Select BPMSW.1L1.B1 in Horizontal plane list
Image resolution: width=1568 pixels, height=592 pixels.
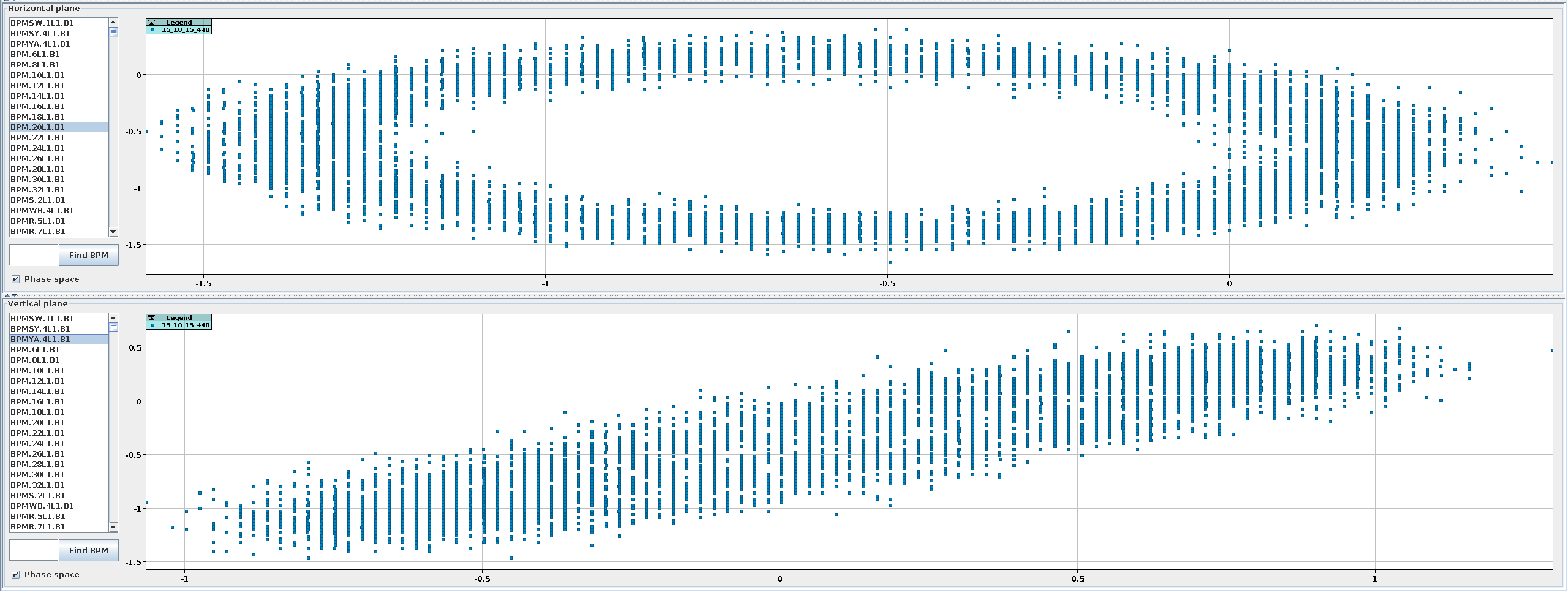59,23
